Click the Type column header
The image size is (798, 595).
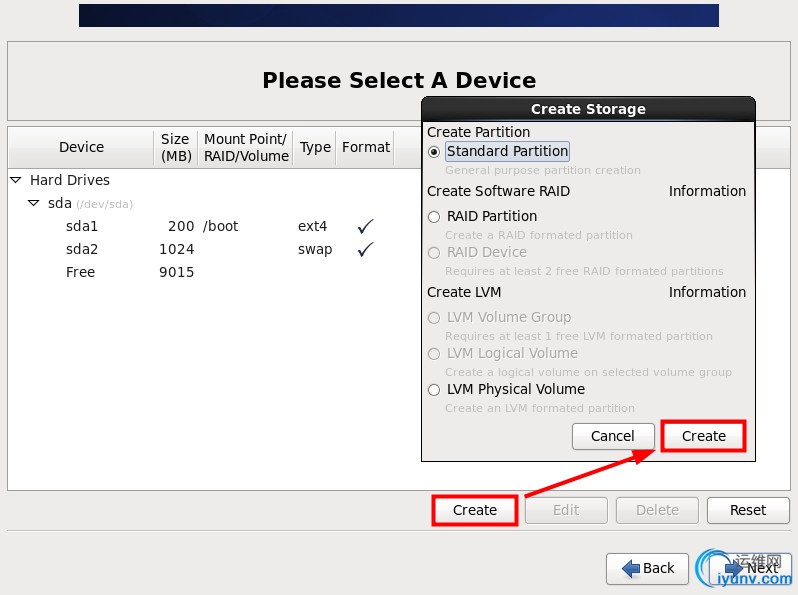[x=315, y=147]
